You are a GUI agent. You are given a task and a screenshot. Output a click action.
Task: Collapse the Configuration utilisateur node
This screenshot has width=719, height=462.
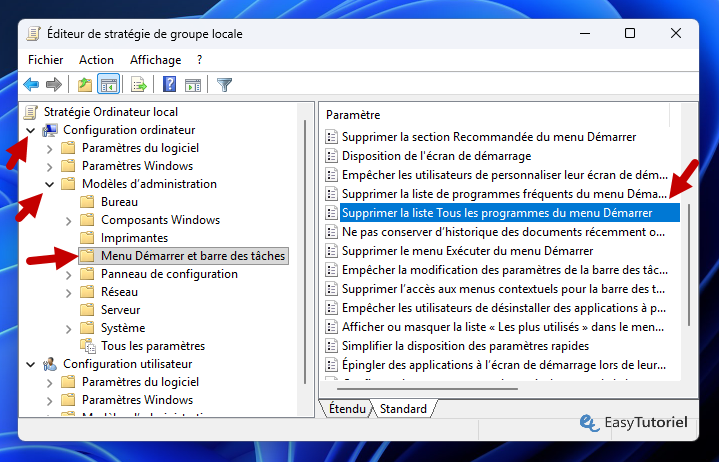[x=31, y=364]
